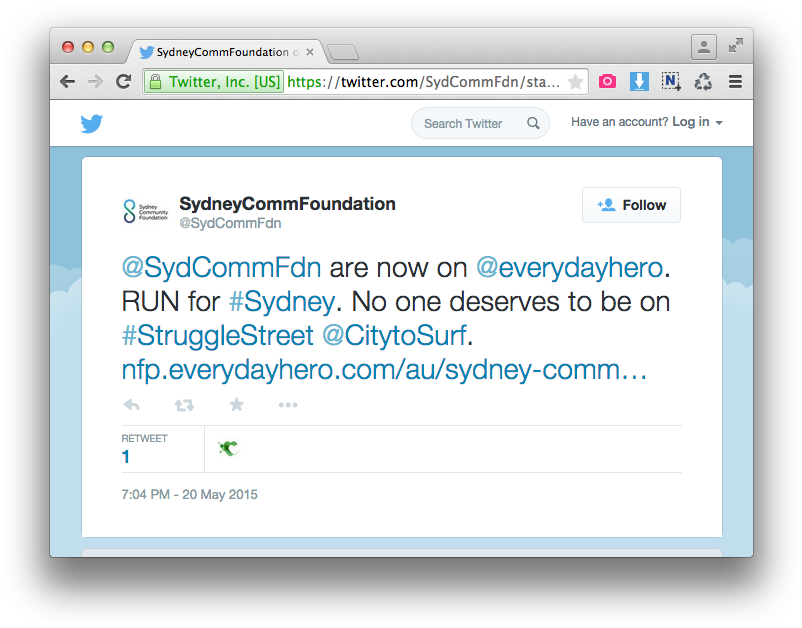Open the @SydCommFdn handle under the name
The image size is (802, 628).
coord(230,223)
